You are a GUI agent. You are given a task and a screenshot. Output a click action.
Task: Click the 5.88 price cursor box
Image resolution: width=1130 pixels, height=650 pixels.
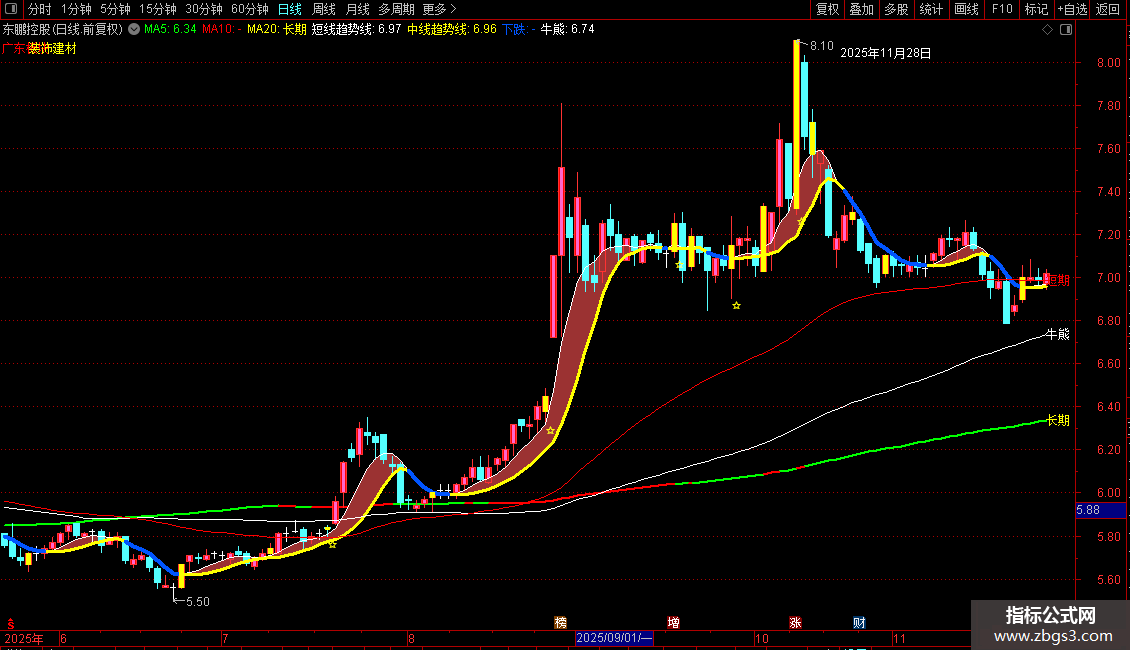tap(1100, 510)
